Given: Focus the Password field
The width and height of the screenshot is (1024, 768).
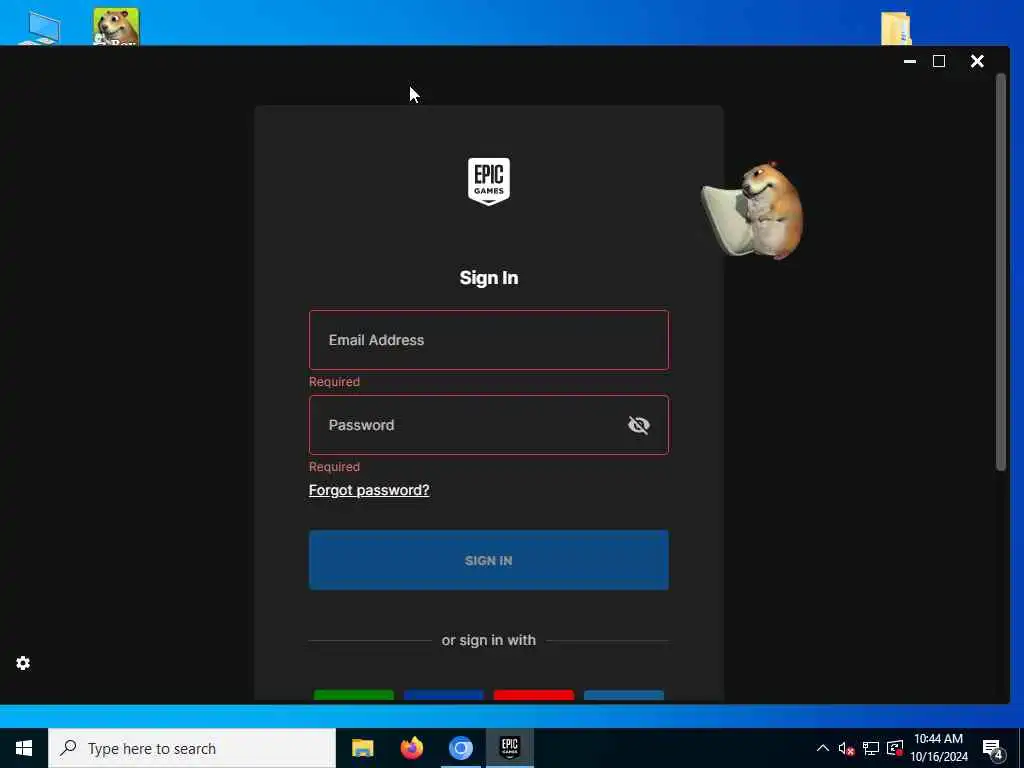Looking at the screenshot, I should tap(488, 424).
